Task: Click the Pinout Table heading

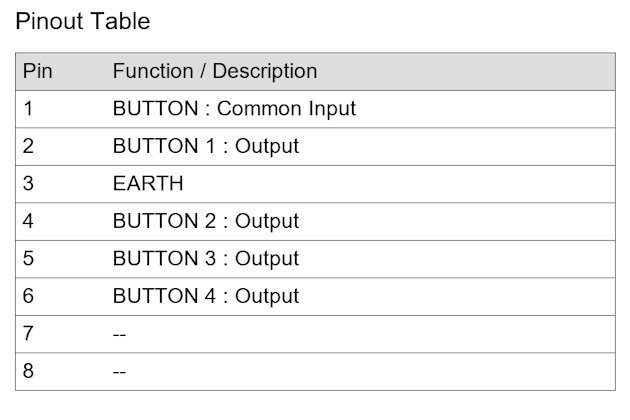Action: pyautogui.click(x=83, y=21)
